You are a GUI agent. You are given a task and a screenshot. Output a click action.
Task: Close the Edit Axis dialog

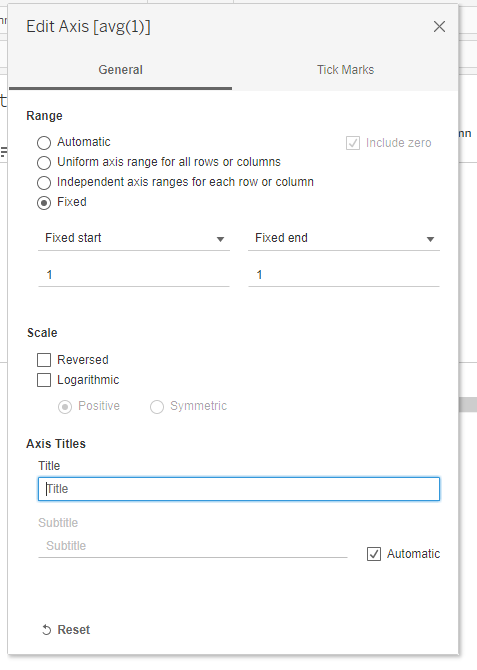click(439, 26)
